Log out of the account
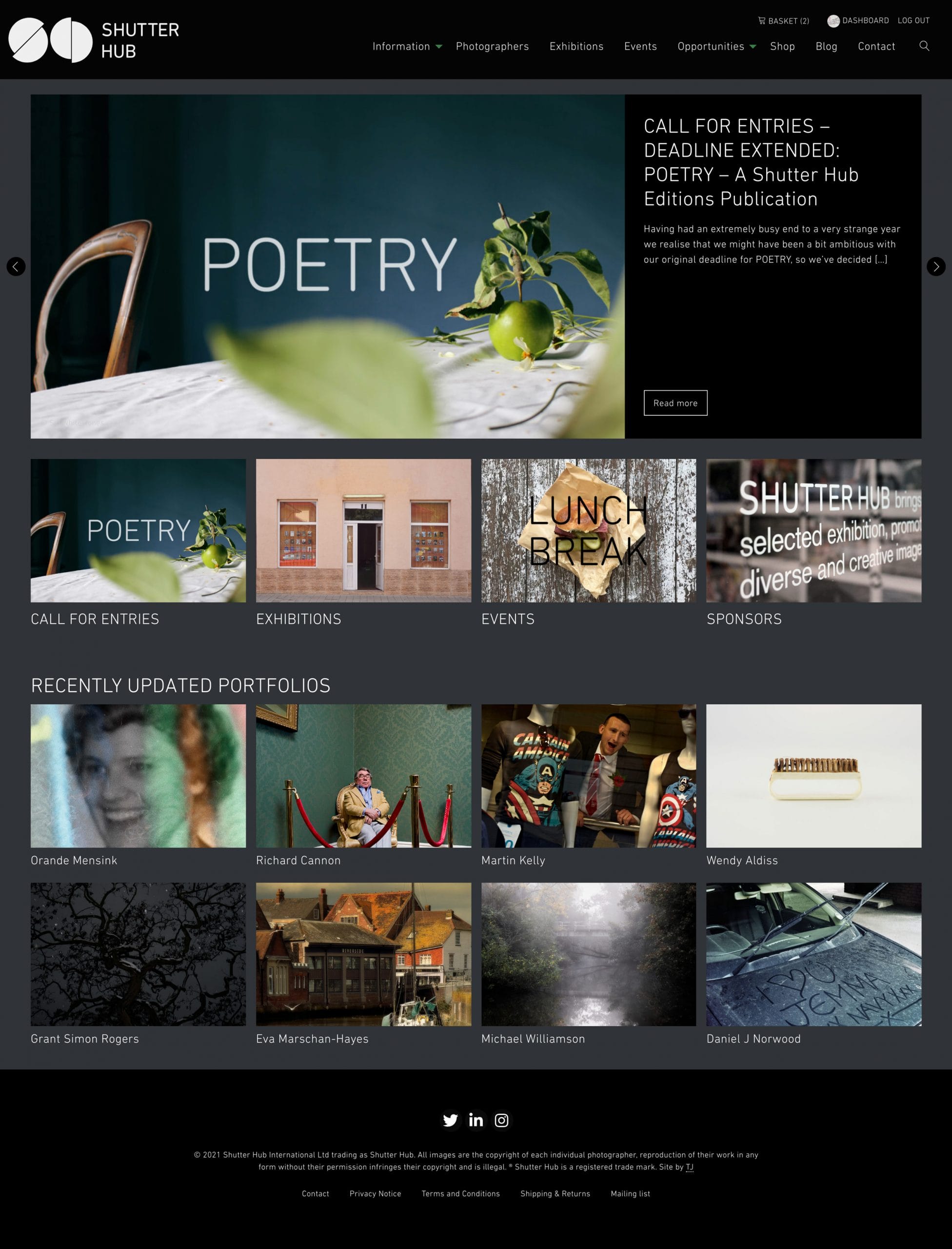This screenshot has height=1249, width=952. [913, 20]
